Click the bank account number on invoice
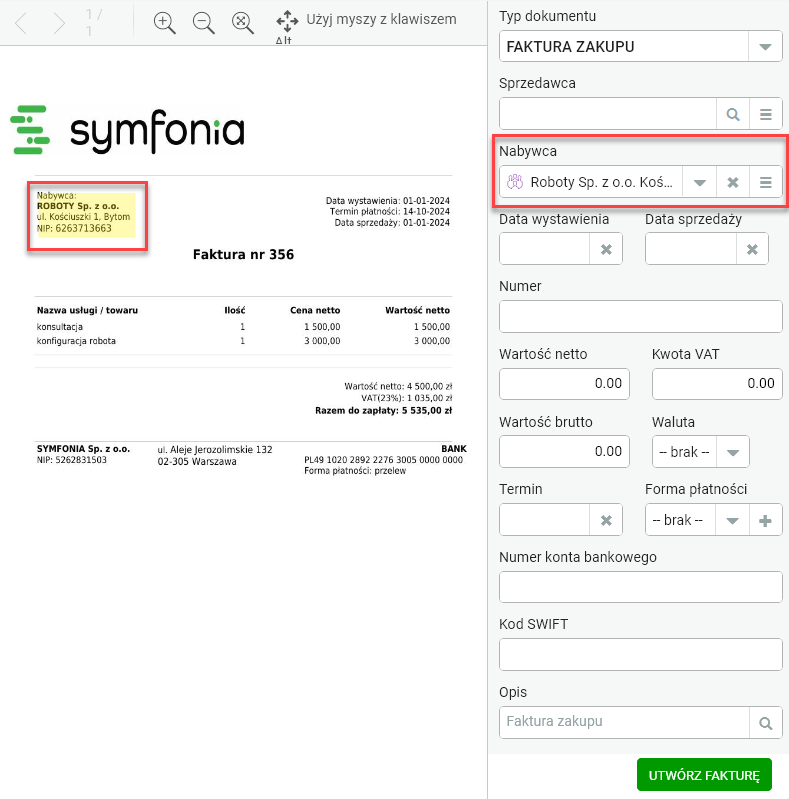 pos(383,460)
